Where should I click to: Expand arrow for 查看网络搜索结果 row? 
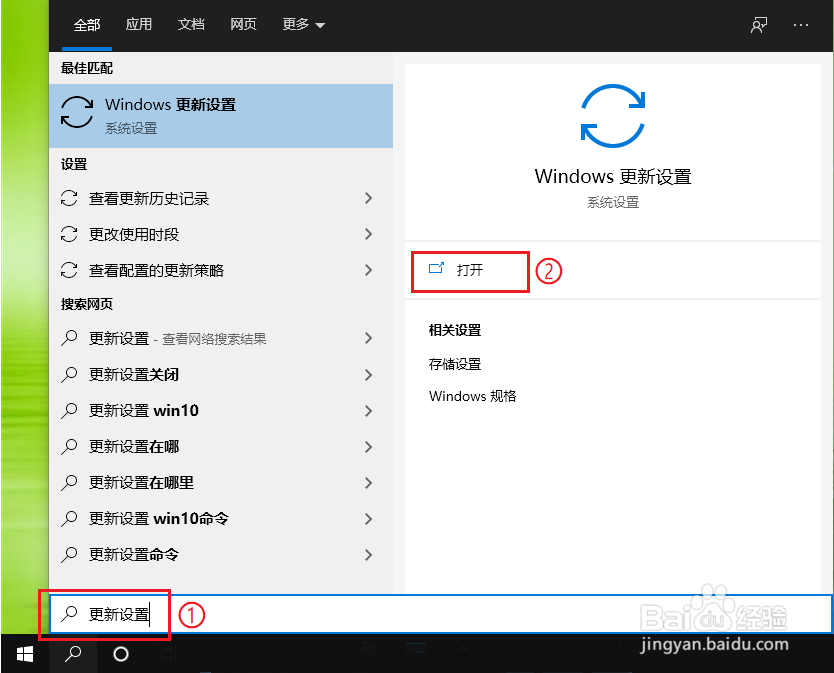[x=369, y=338]
